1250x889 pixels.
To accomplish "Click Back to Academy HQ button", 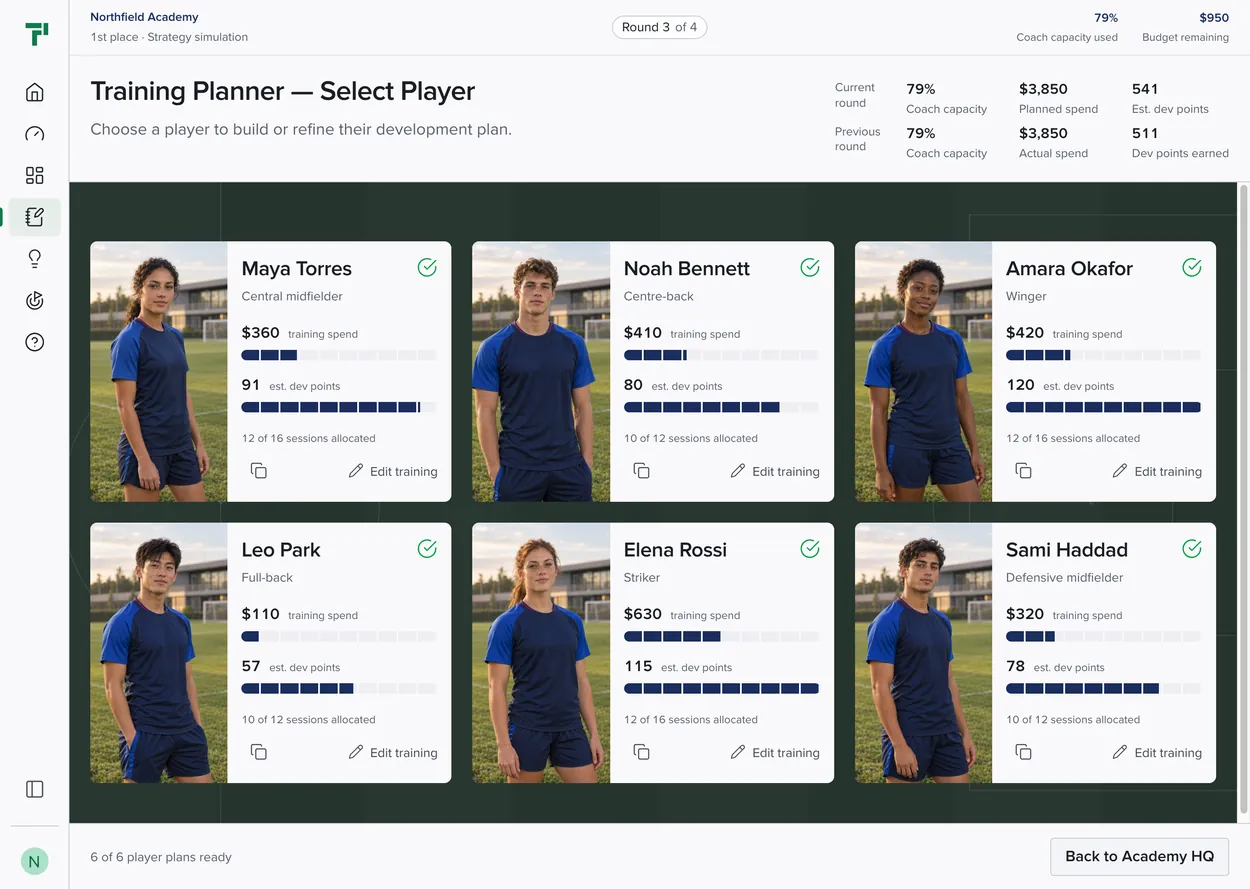I will click(x=1139, y=856).
